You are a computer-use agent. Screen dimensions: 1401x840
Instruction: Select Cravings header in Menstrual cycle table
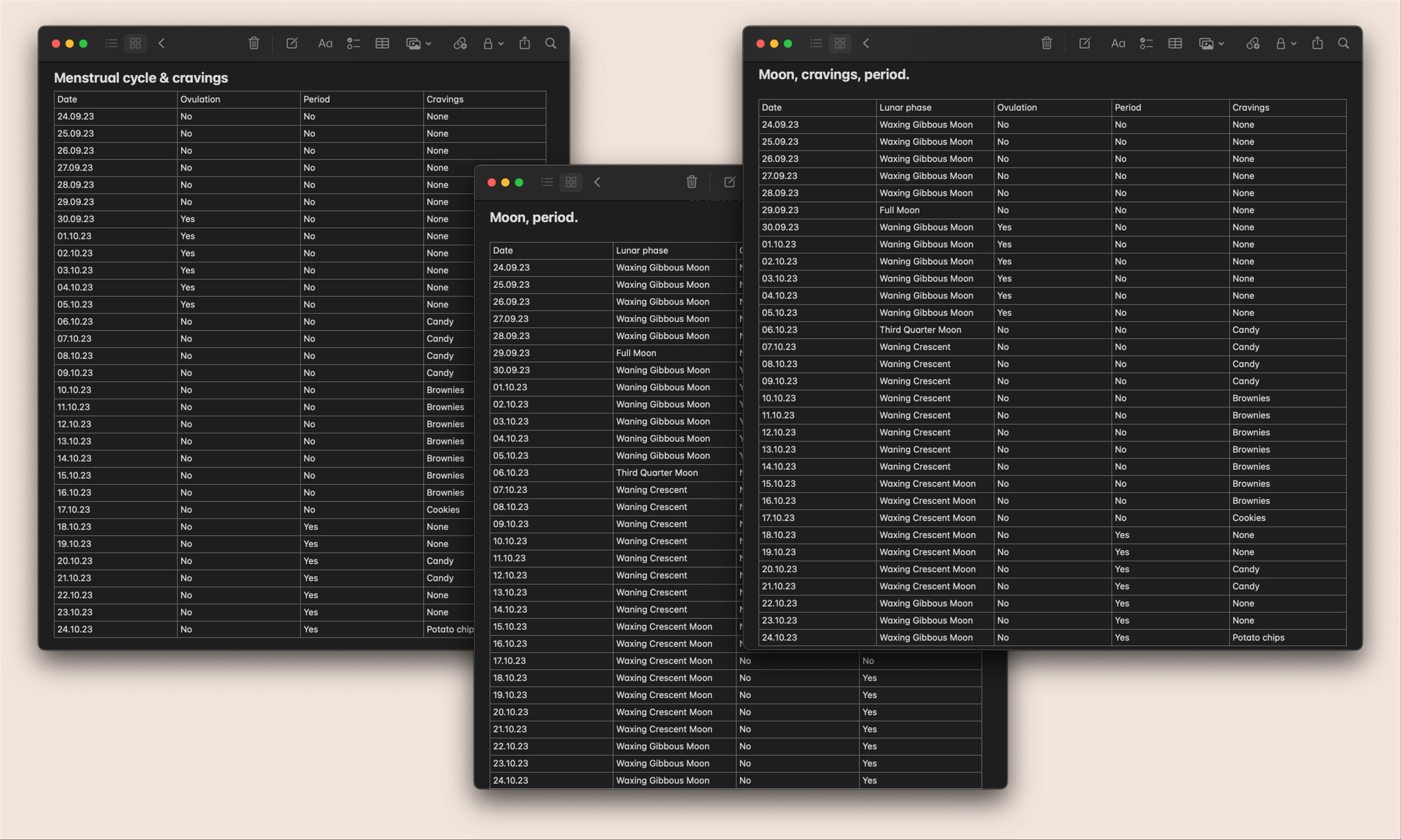tap(485, 100)
